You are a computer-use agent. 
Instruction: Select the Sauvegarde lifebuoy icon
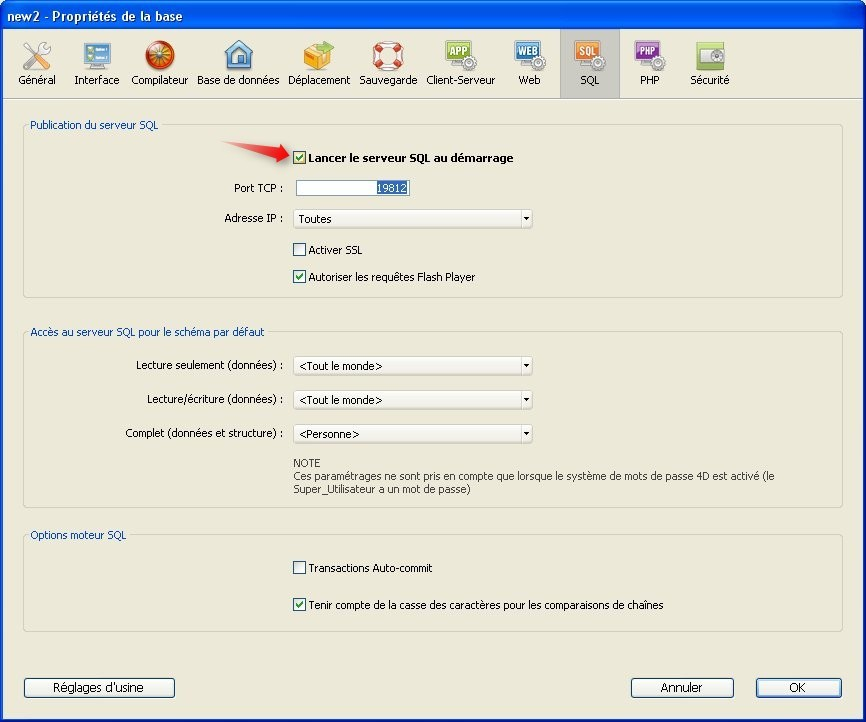[388, 56]
